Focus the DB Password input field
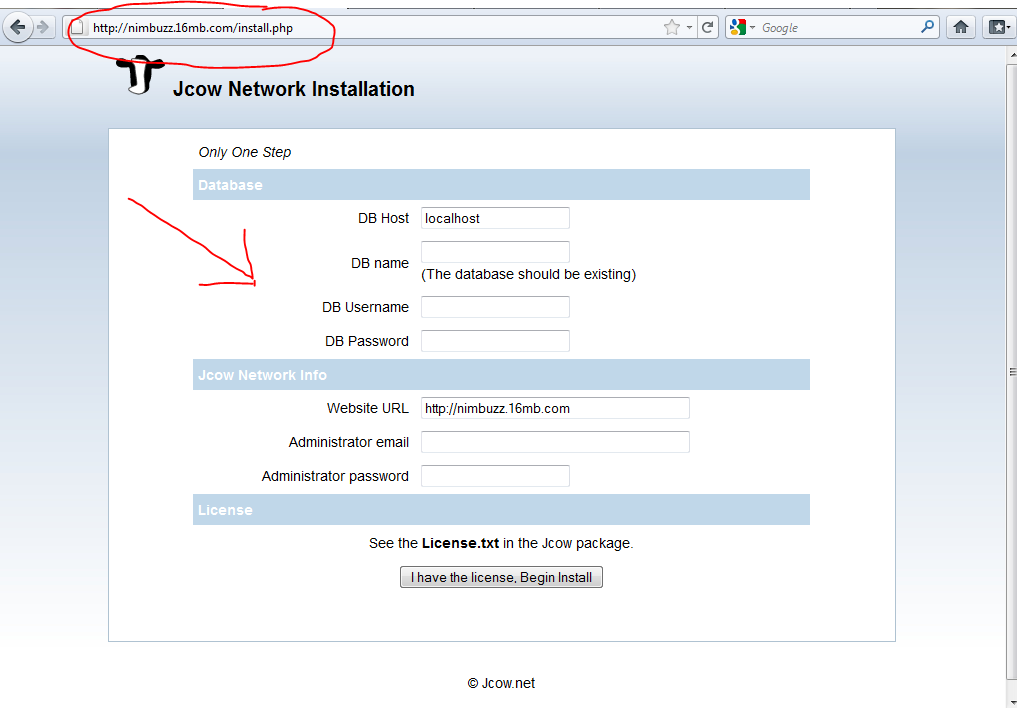Viewport: 1017px width, 708px height. [495, 340]
